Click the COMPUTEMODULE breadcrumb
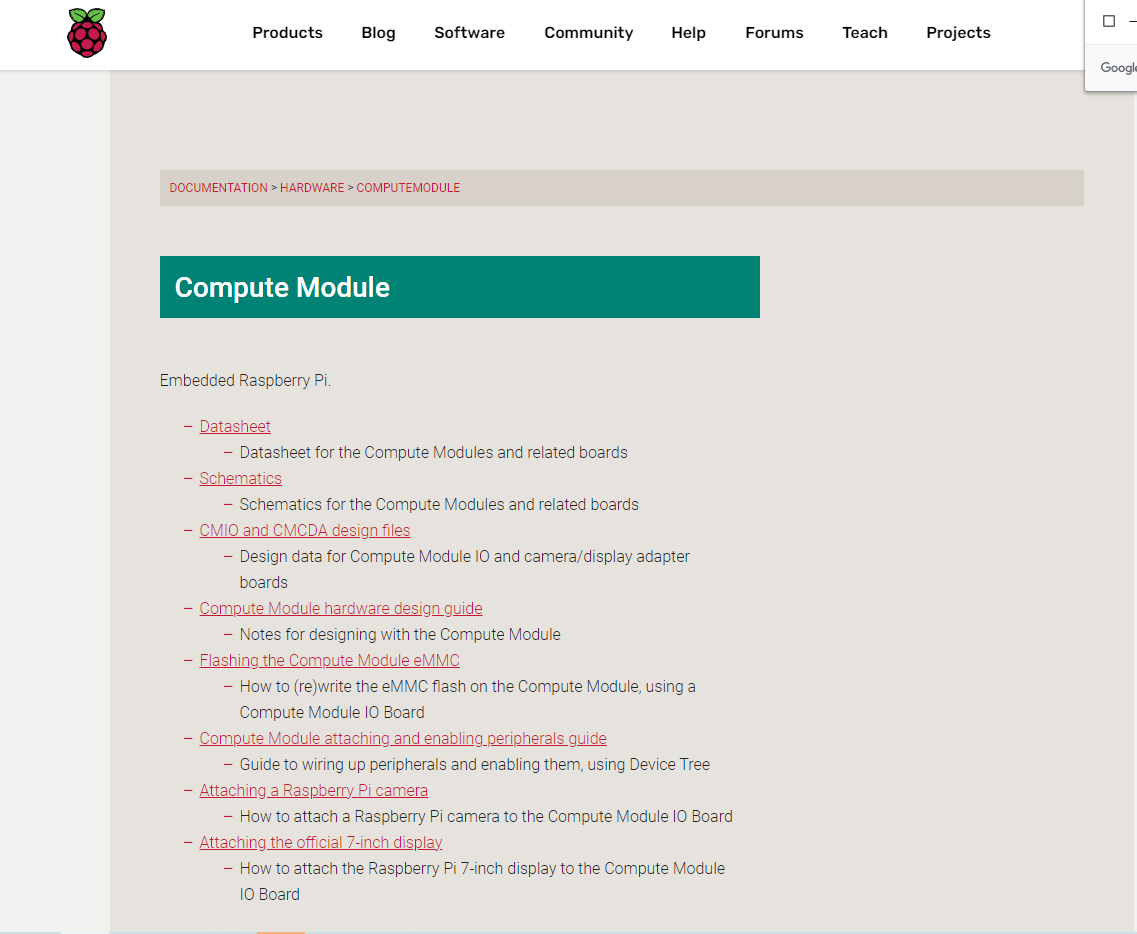This screenshot has width=1137, height=934. coord(408,188)
